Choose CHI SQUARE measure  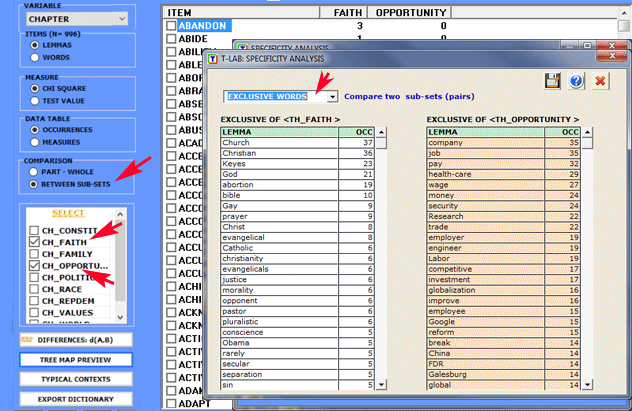(x=35, y=89)
